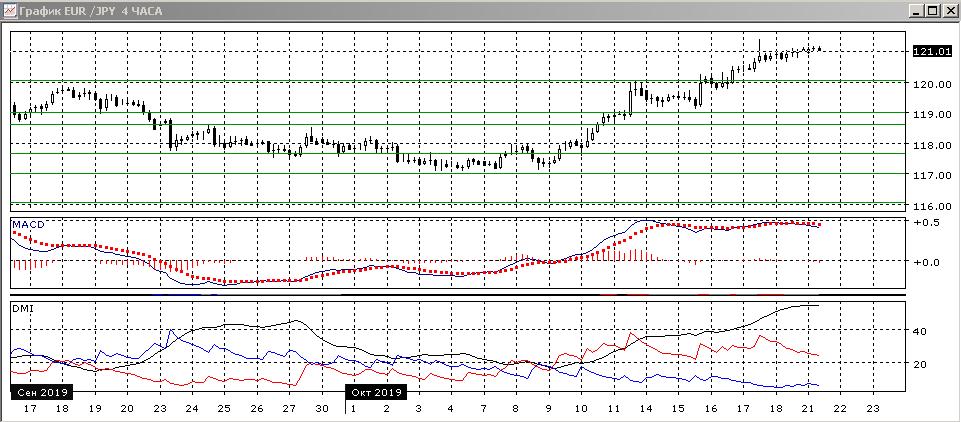This screenshot has height=422, width=961.
Task: Select the Сен 2019 month marker
Action: pos(40,392)
